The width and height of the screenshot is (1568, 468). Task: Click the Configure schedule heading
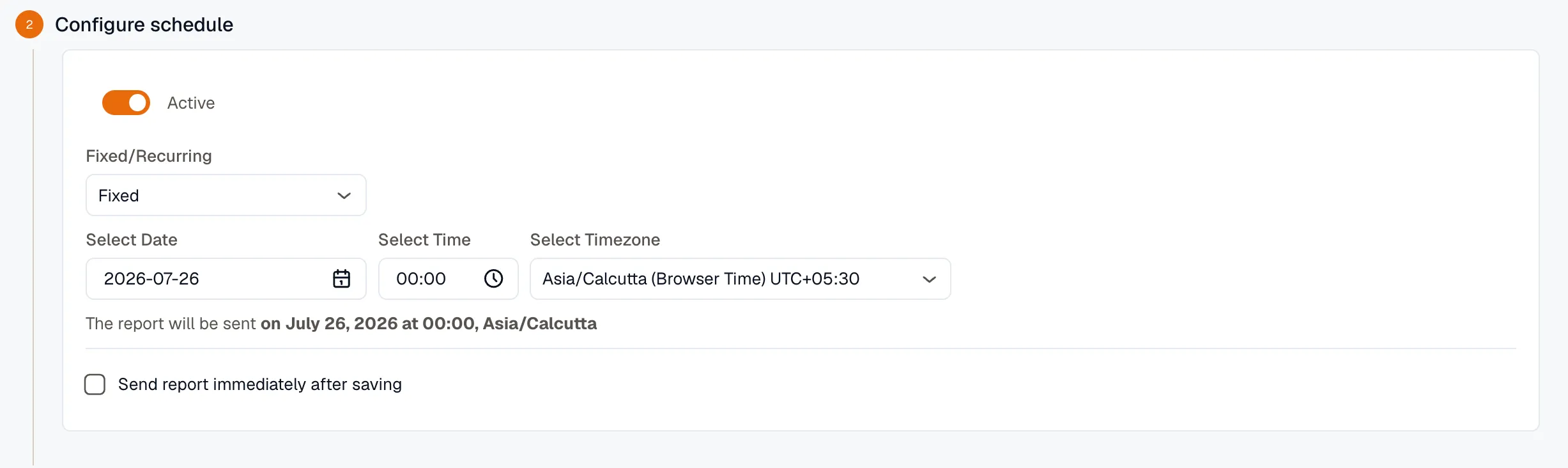click(x=144, y=24)
